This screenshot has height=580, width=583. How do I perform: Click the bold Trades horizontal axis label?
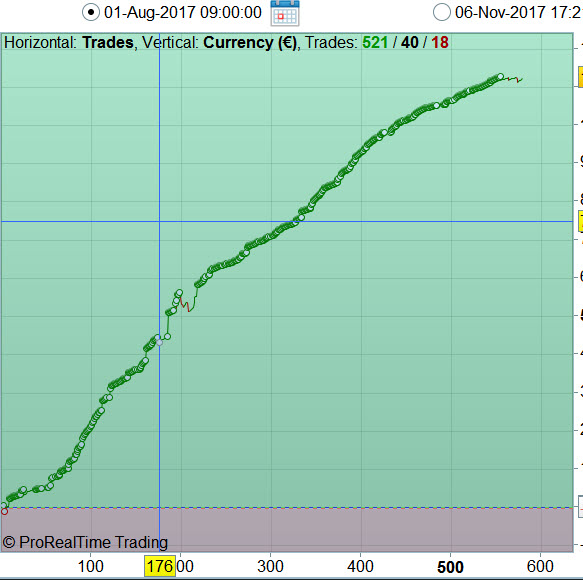pos(107,42)
